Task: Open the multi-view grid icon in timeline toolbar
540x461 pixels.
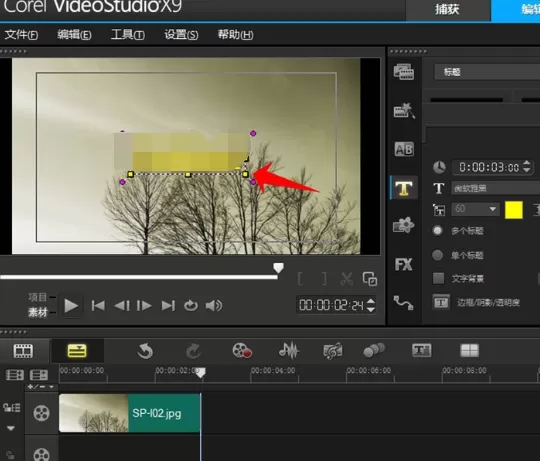Action: [x=469, y=350]
